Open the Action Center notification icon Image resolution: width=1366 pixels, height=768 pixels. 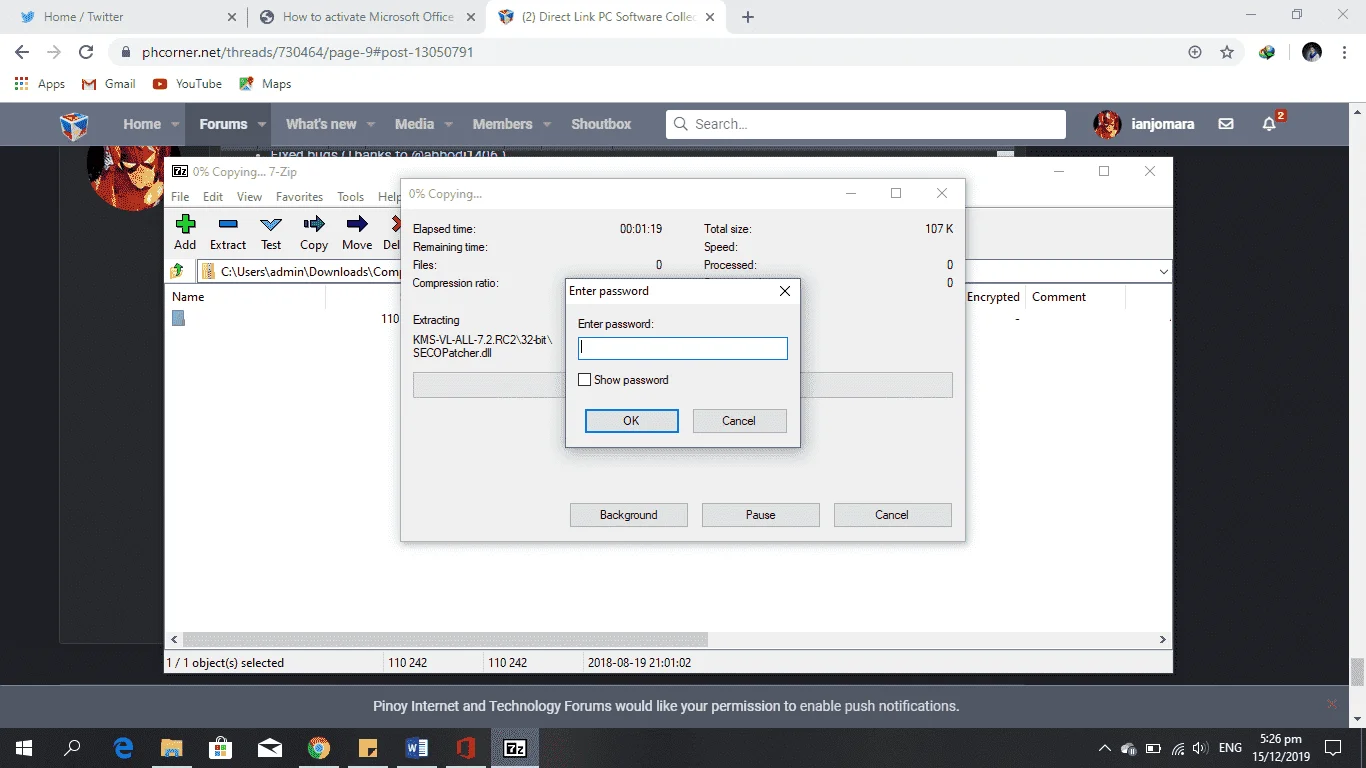tap(1332, 748)
